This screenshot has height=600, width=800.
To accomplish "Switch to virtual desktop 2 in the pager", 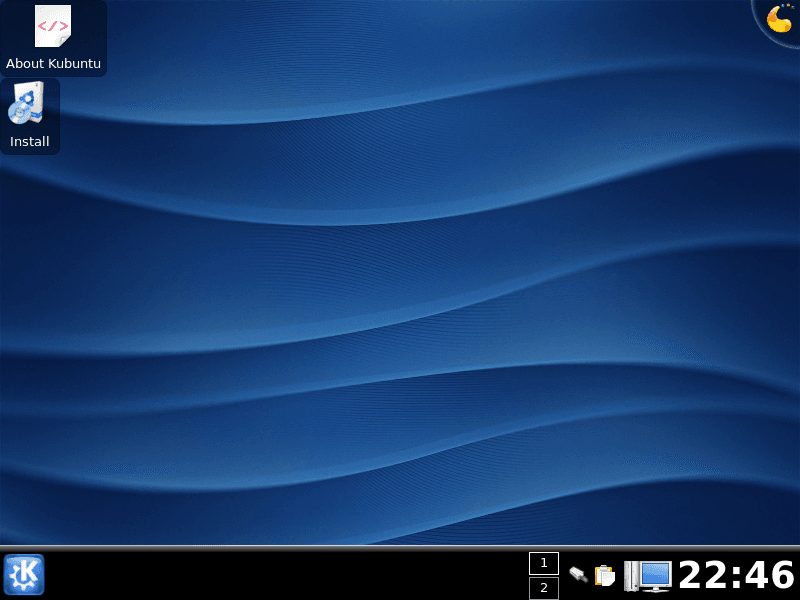I will click(544, 588).
